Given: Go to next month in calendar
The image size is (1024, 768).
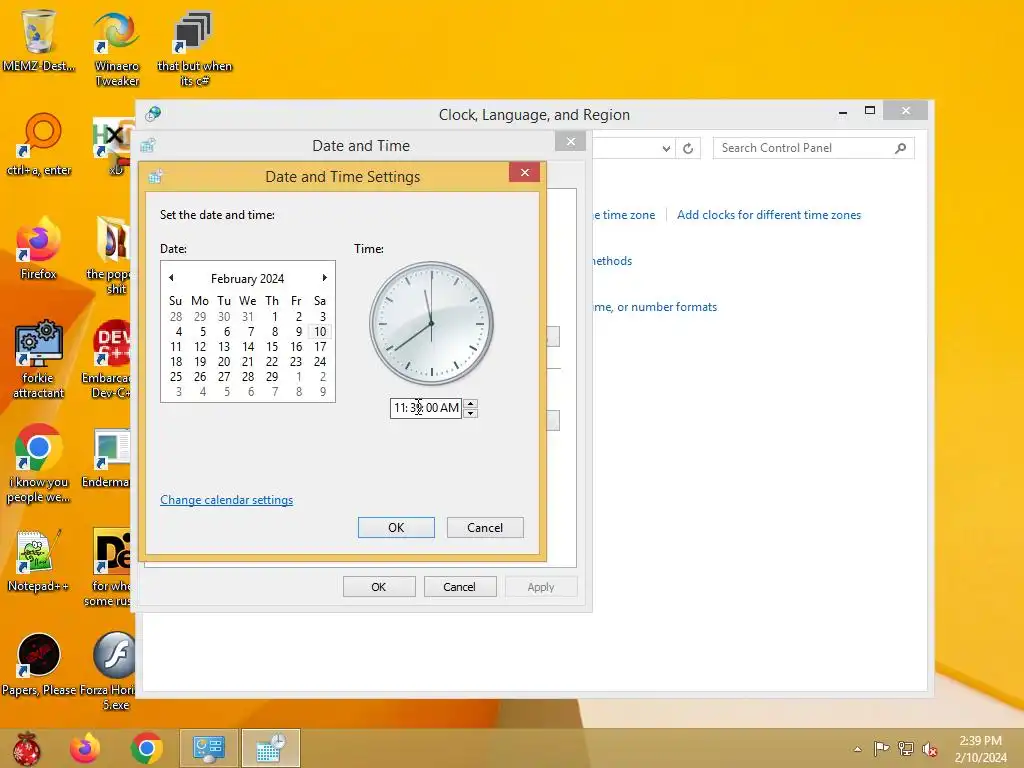Looking at the screenshot, I should (x=324, y=278).
